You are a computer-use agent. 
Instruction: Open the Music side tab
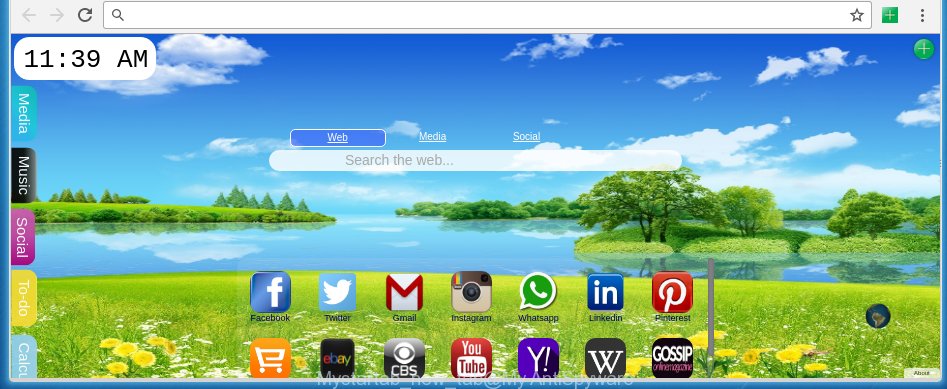click(x=24, y=175)
